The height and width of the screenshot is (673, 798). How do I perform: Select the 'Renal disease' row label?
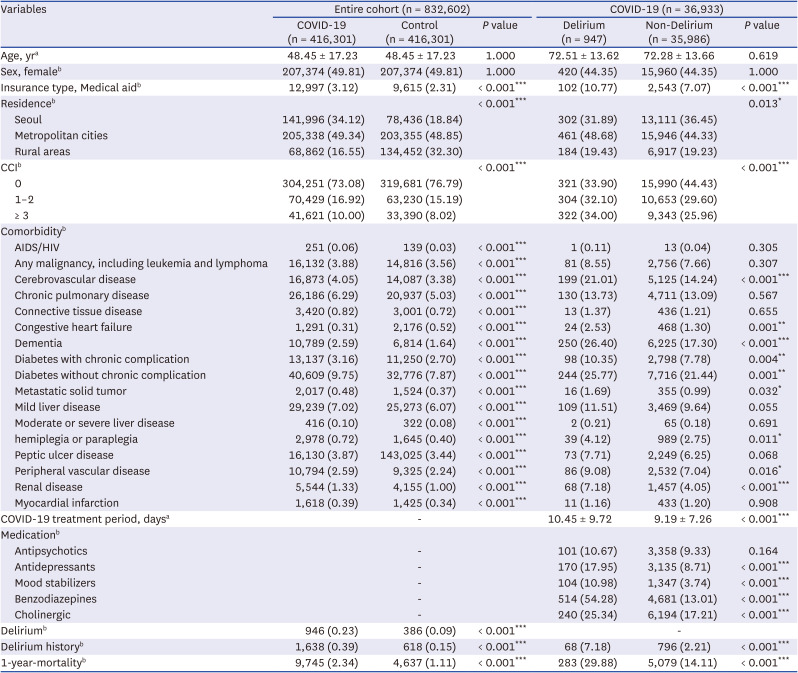[x=48, y=487]
